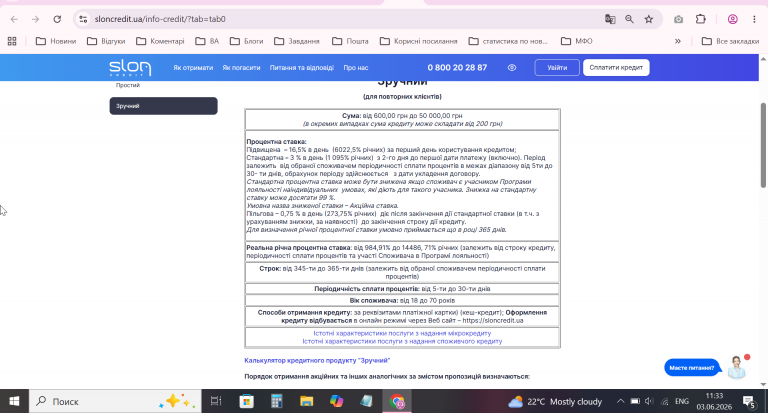Open Task View on the taskbar
The width and height of the screenshot is (768, 413).
pos(216,402)
